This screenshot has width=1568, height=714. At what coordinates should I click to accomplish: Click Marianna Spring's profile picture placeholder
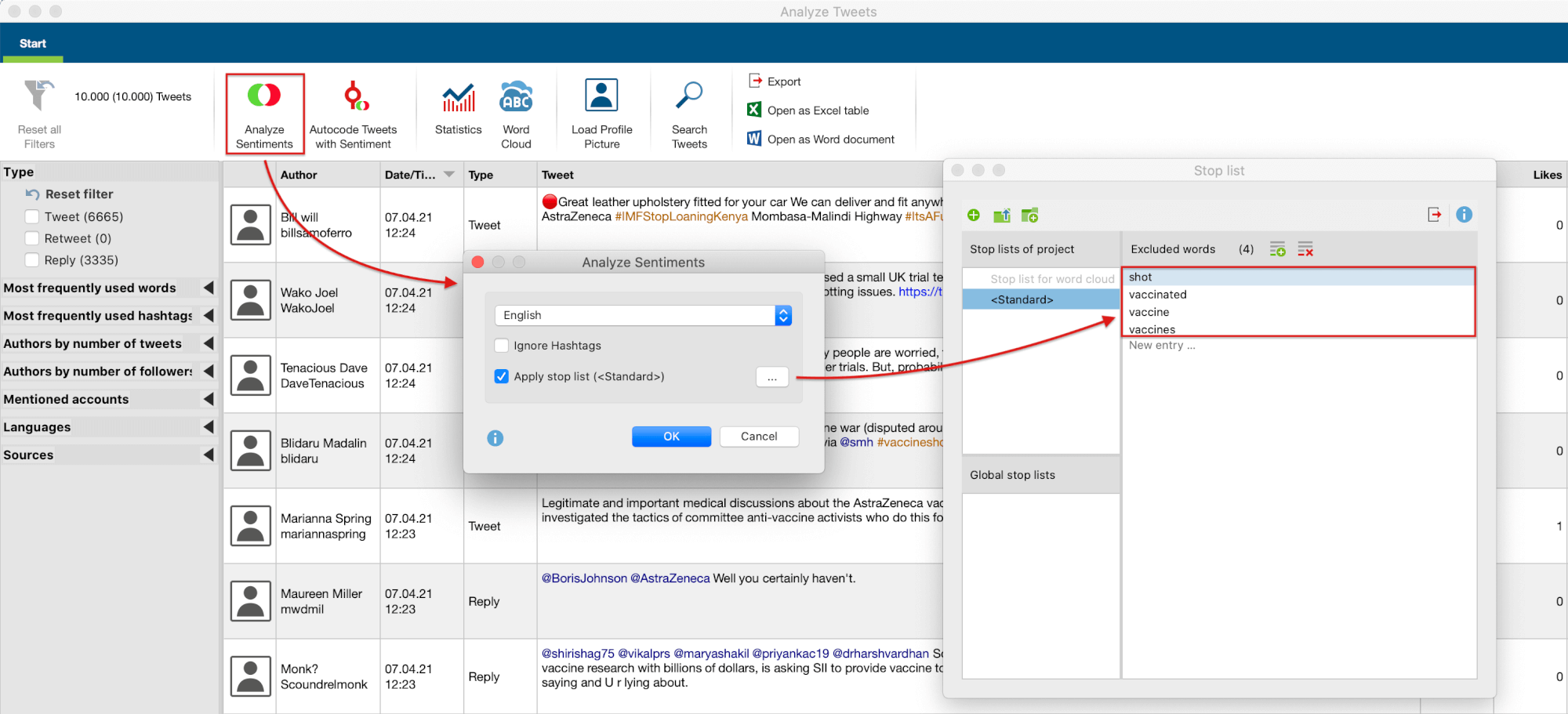pos(251,526)
